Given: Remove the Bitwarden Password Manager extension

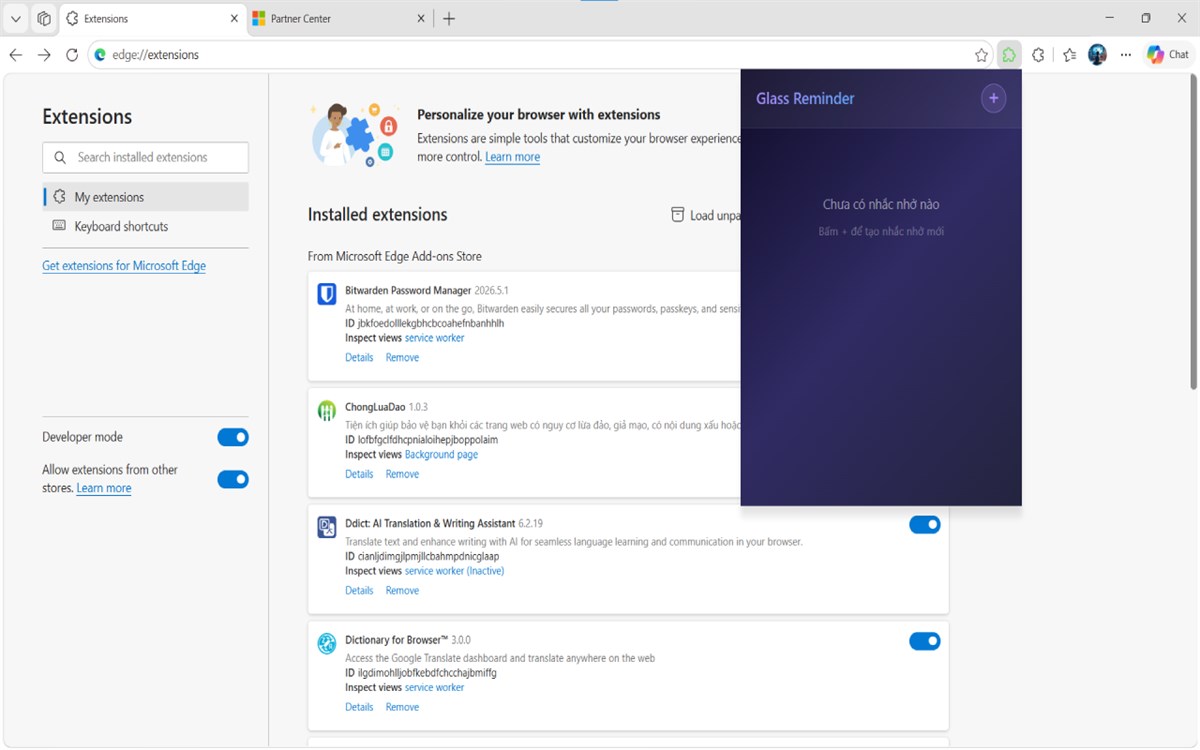Looking at the screenshot, I should coord(402,357).
